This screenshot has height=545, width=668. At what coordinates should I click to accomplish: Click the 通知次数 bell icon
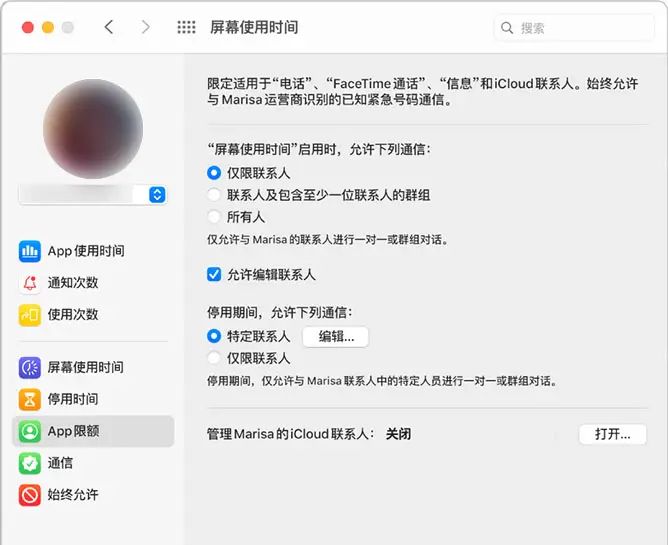(x=29, y=283)
